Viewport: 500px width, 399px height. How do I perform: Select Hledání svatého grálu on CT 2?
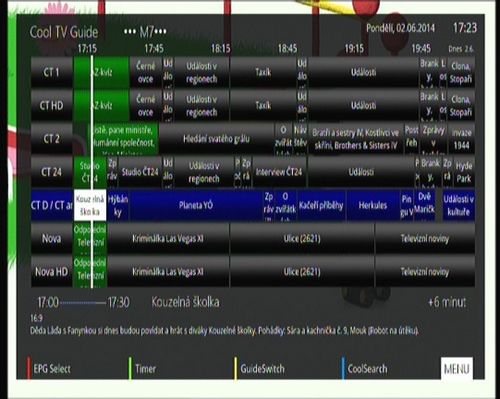click(x=216, y=139)
